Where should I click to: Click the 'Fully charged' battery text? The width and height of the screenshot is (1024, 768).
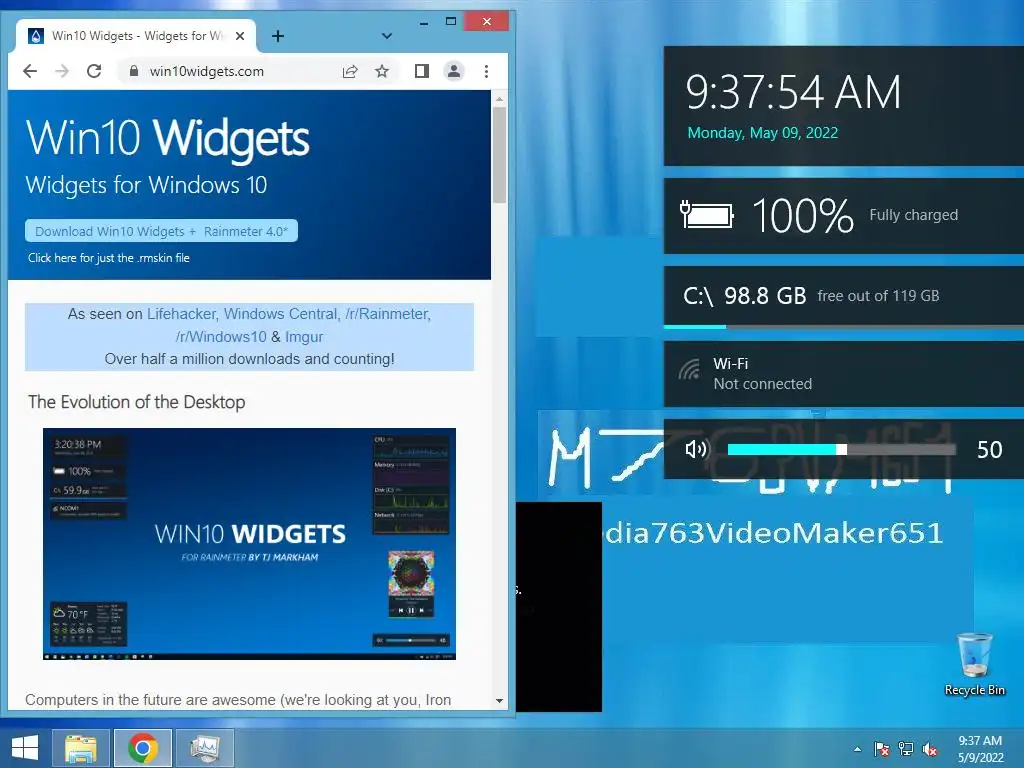coord(914,215)
